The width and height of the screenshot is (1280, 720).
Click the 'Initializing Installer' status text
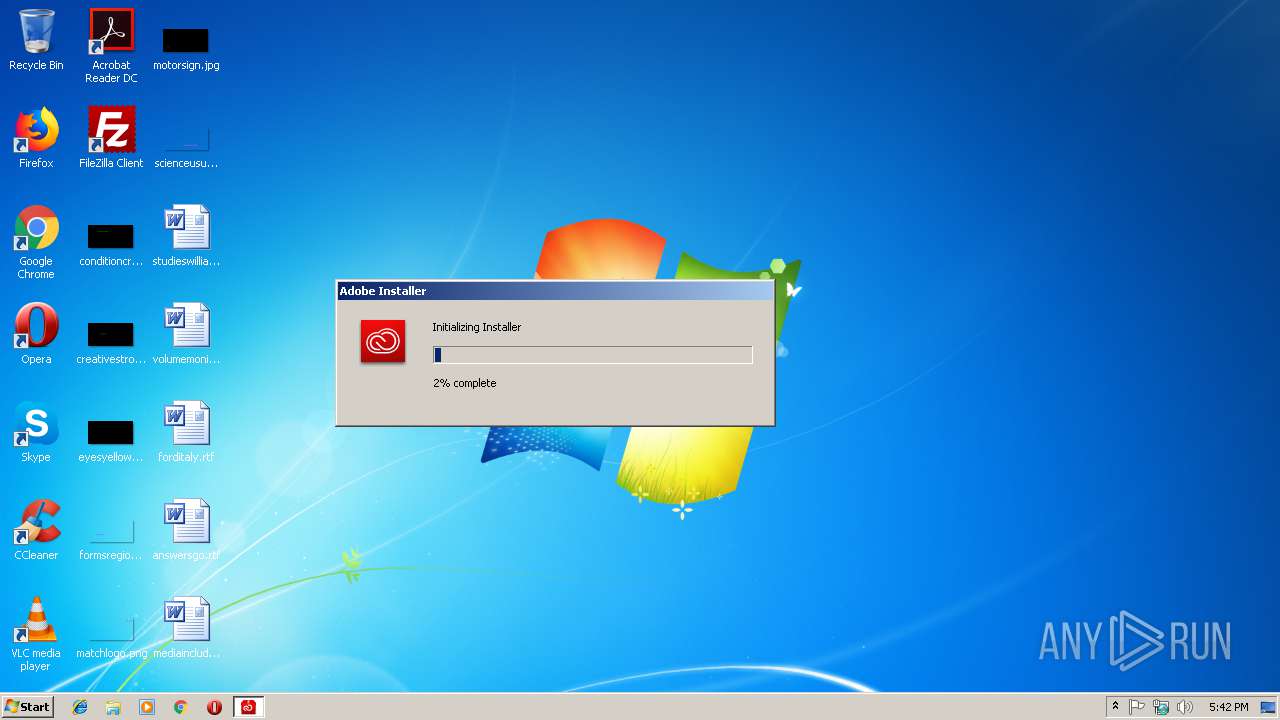477,327
